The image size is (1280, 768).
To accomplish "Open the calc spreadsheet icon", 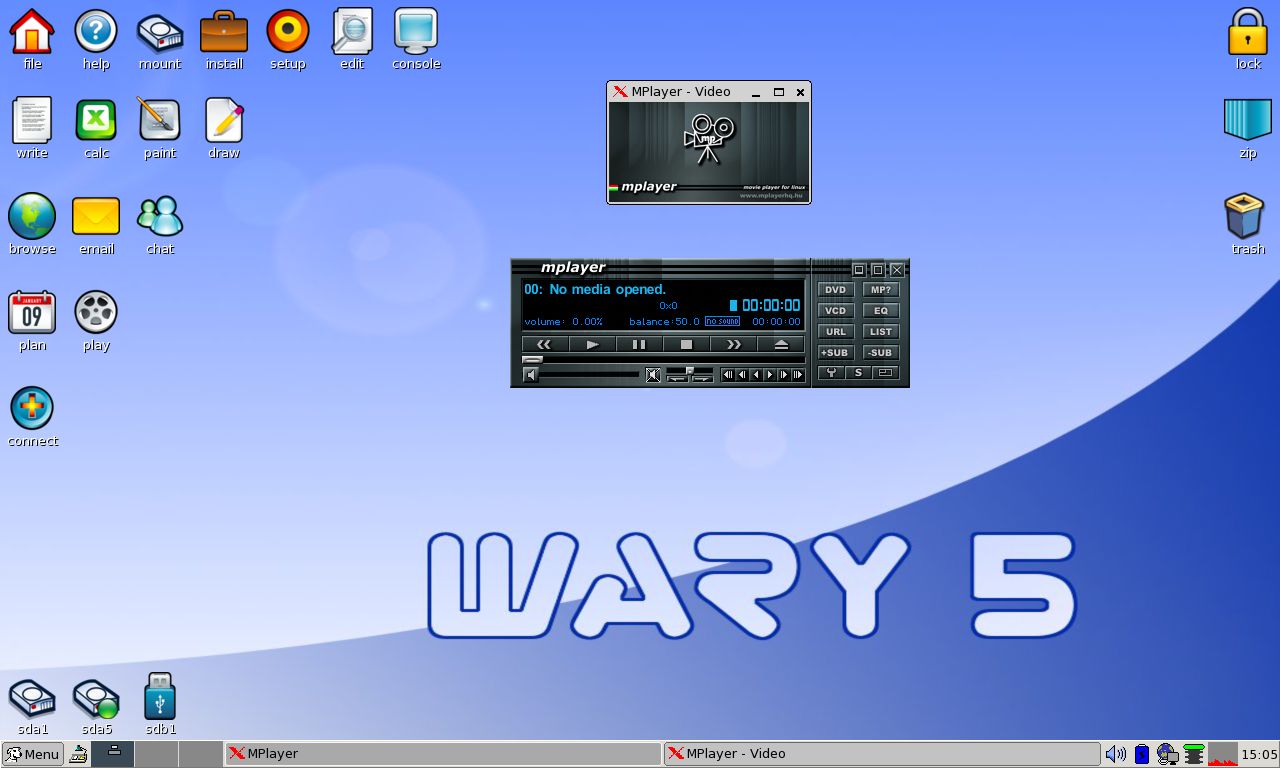I will pyautogui.click(x=96, y=128).
